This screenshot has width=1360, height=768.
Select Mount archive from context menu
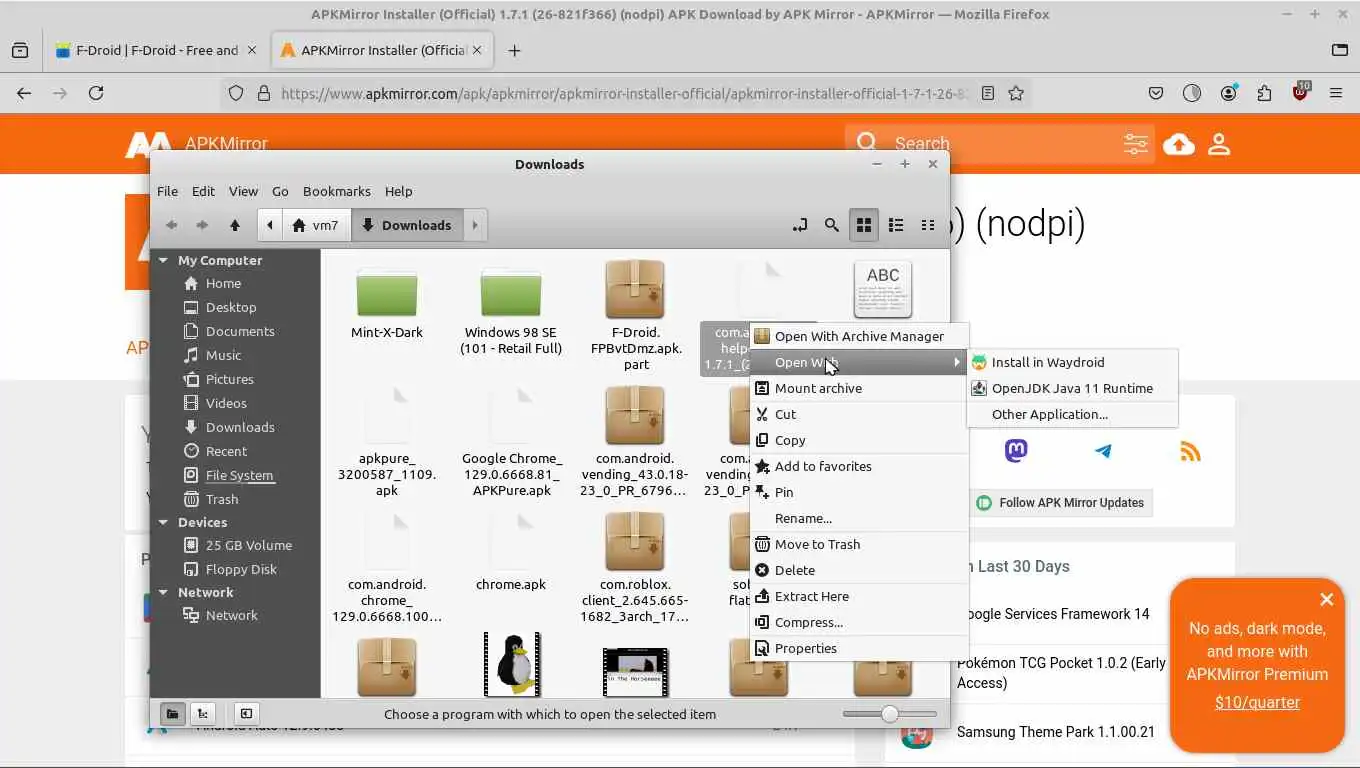pos(859,388)
